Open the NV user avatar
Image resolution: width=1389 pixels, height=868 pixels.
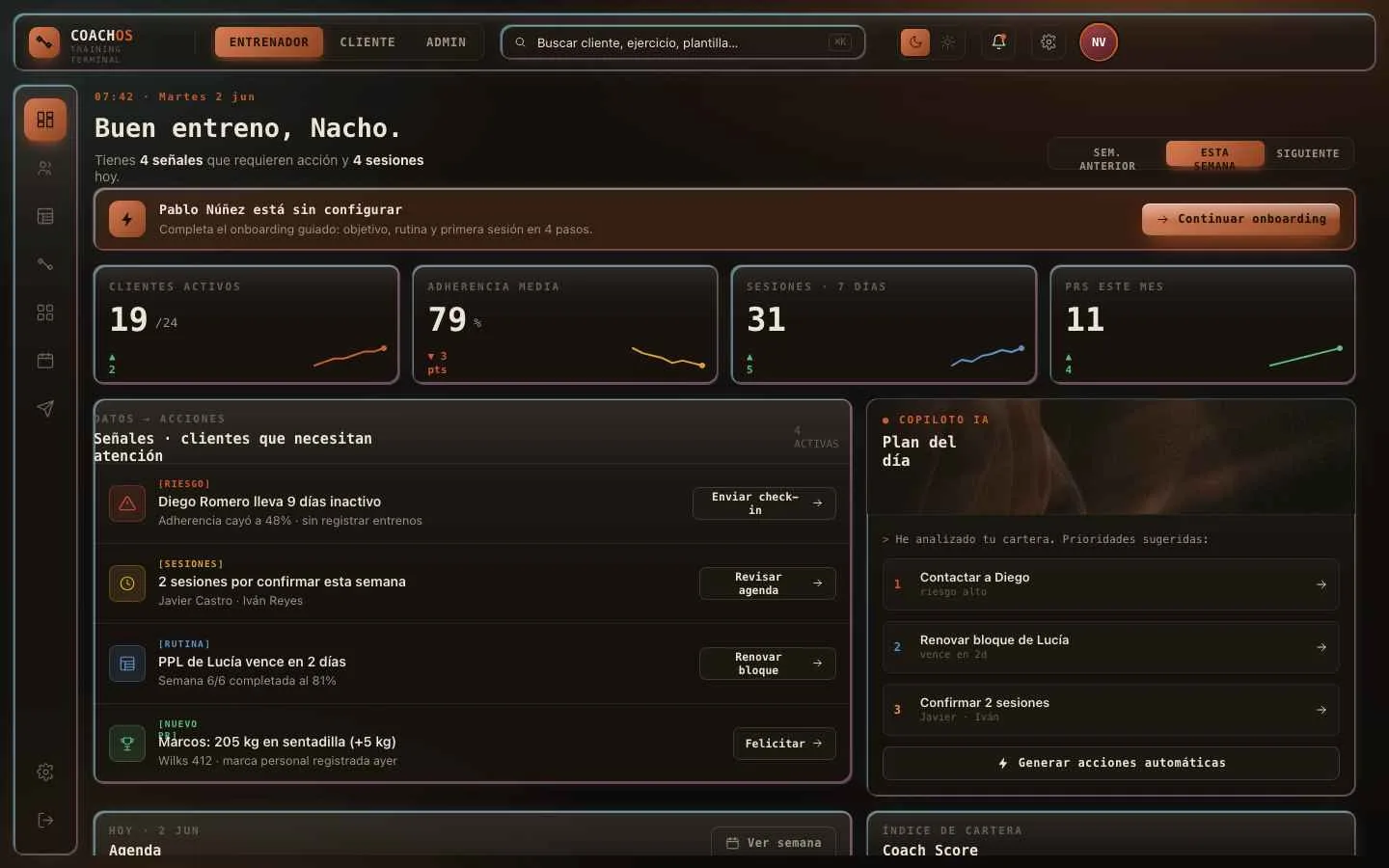coord(1099,42)
